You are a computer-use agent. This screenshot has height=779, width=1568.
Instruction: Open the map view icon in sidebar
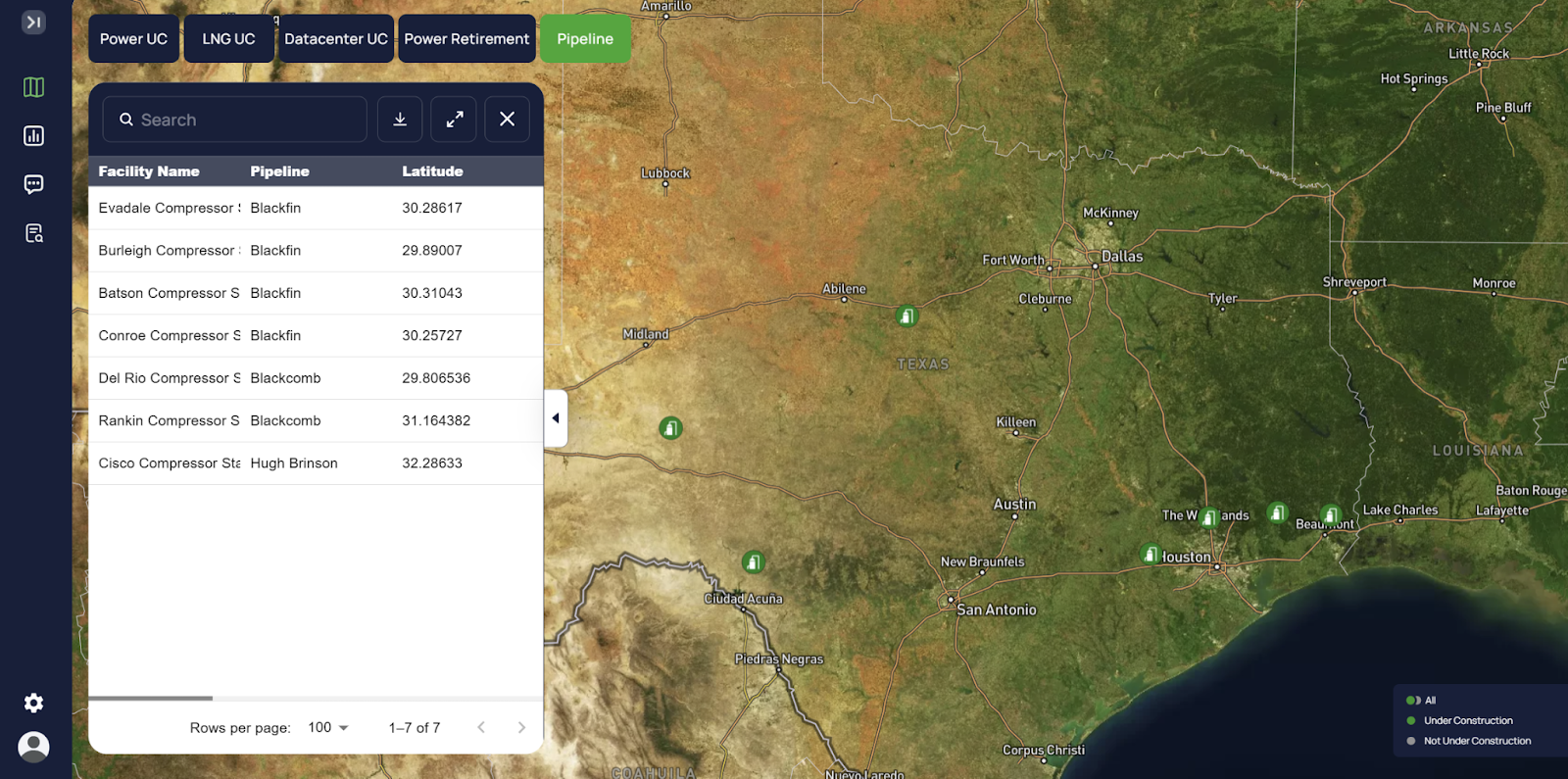pyautogui.click(x=33, y=87)
